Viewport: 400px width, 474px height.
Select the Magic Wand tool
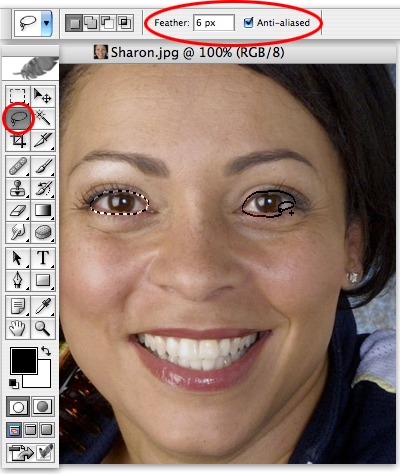coord(43,119)
